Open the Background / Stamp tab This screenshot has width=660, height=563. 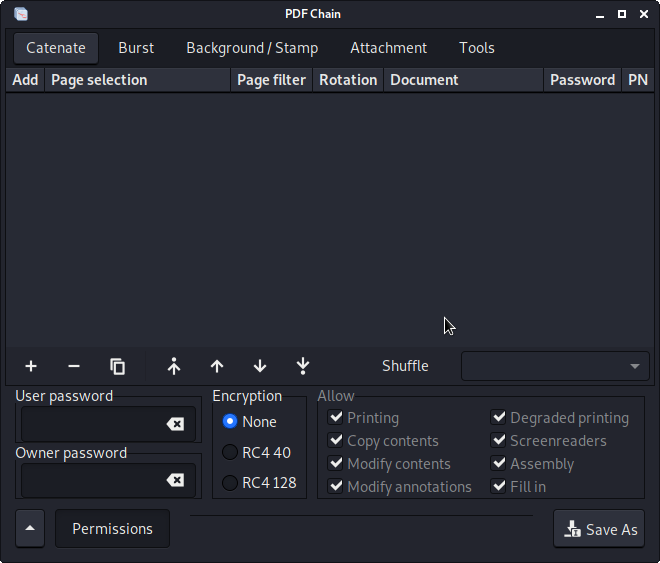click(252, 48)
